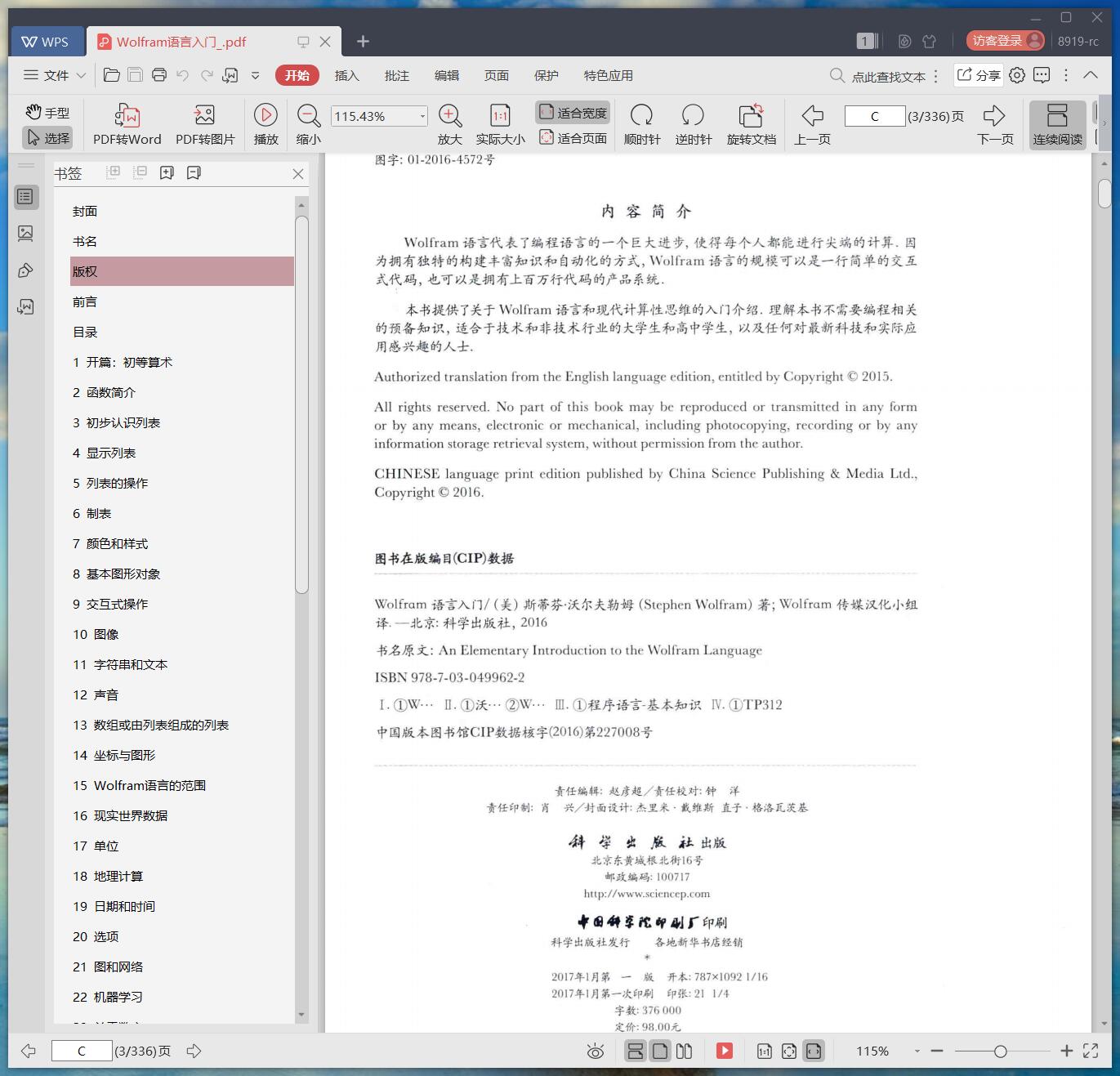Click the save icon in quick toolbar
The image size is (1120, 1076).
136,75
